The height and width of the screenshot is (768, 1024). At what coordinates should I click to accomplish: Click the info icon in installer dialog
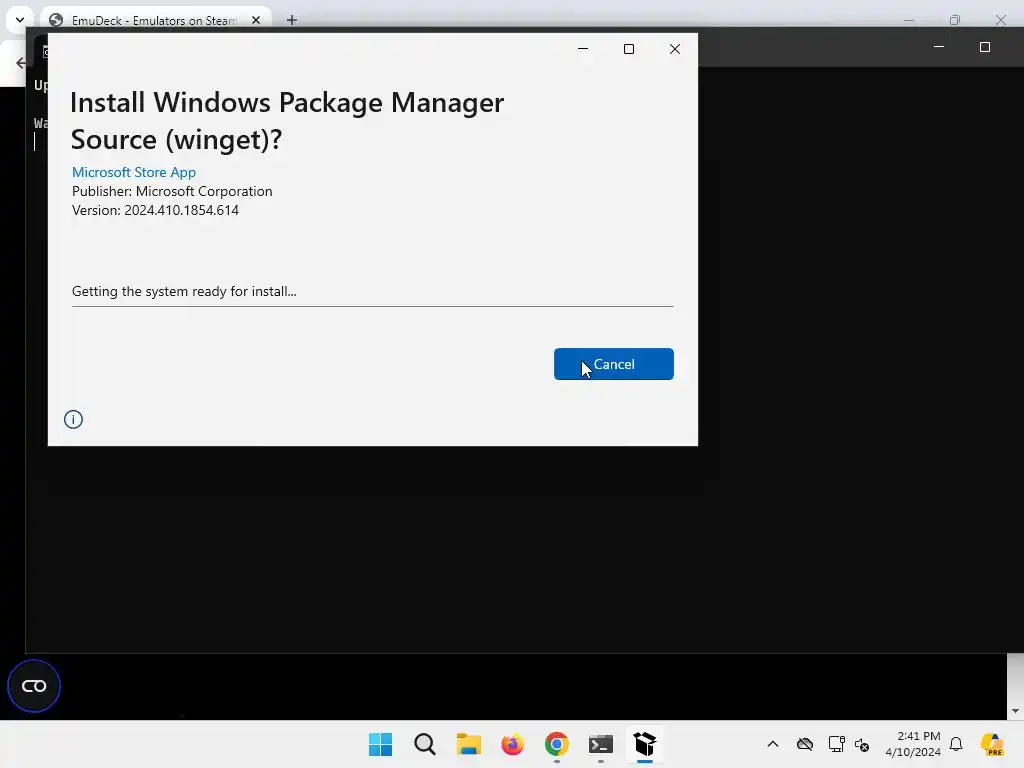pyautogui.click(x=73, y=419)
